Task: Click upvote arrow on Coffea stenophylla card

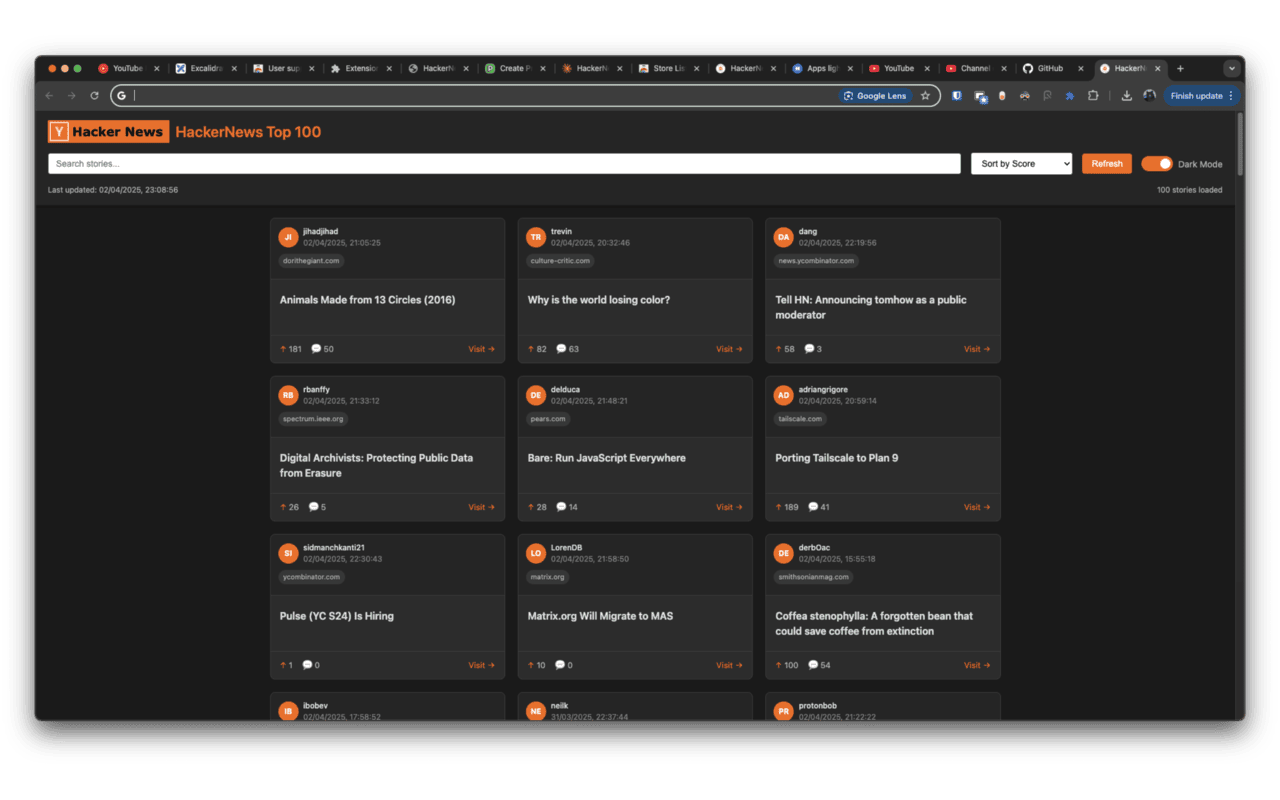Action: [779, 665]
